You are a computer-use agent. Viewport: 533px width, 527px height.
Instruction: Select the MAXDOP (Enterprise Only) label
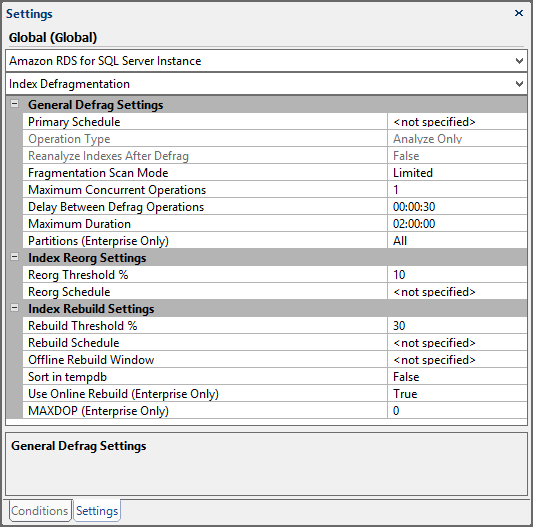coord(98,411)
